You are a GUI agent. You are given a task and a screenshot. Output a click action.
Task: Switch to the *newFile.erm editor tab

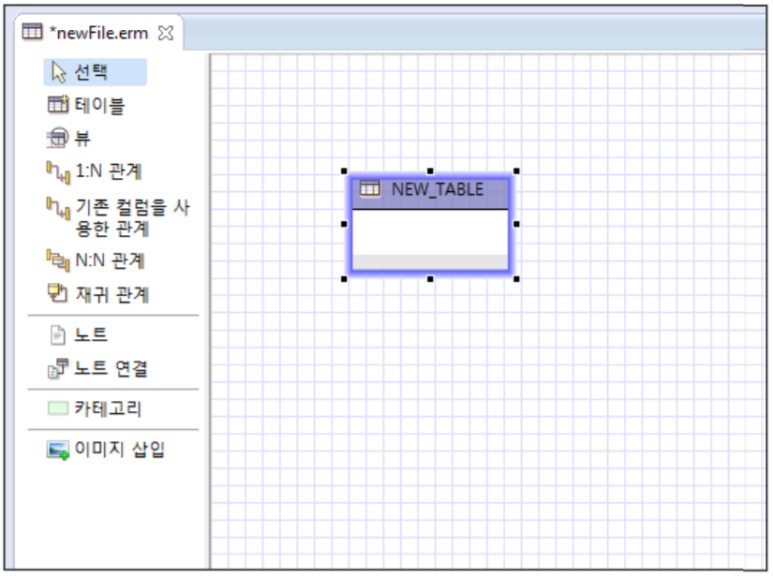pyautogui.click(x=98, y=33)
